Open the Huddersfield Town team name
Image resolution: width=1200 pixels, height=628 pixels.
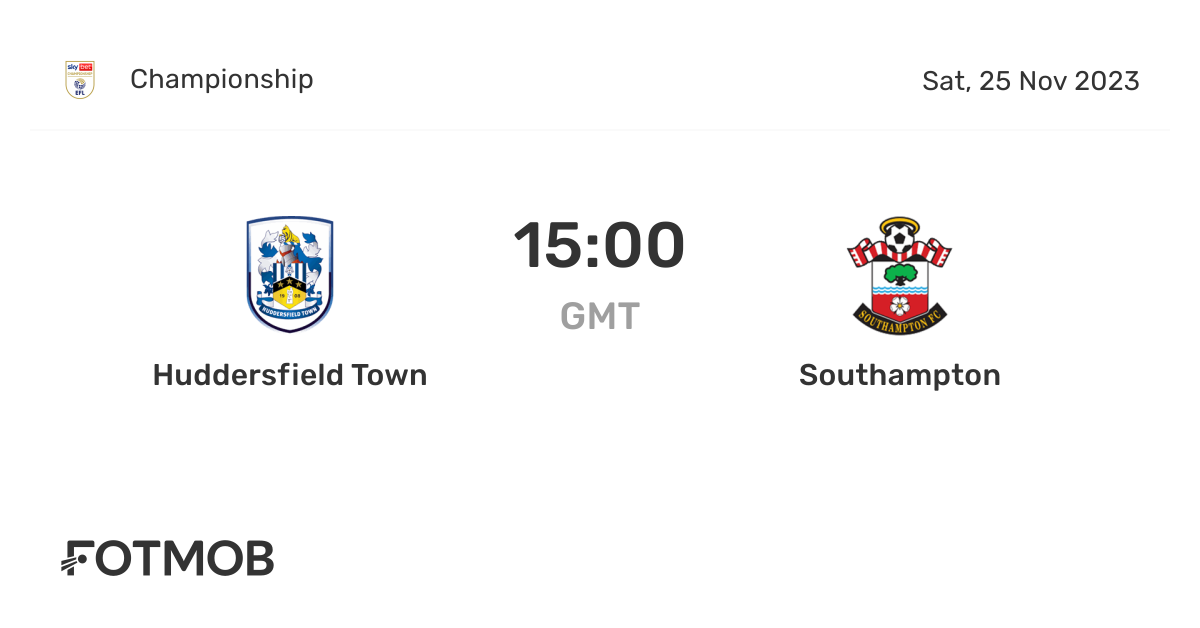point(290,375)
